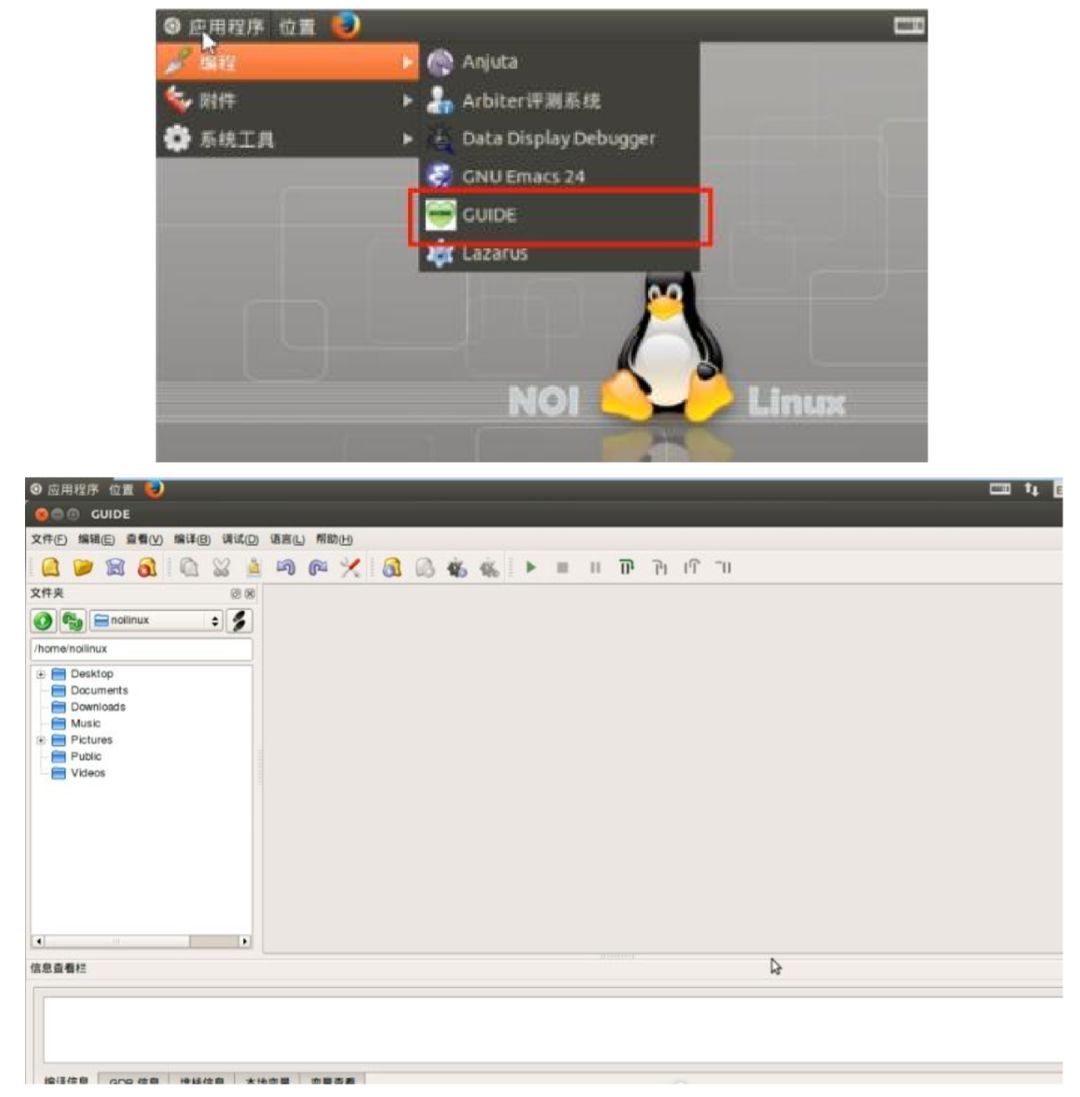Open the 帮助(H) menu in GUIDE
The width and height of the screenshot is (1080, 1097).
tap(334, 539)
